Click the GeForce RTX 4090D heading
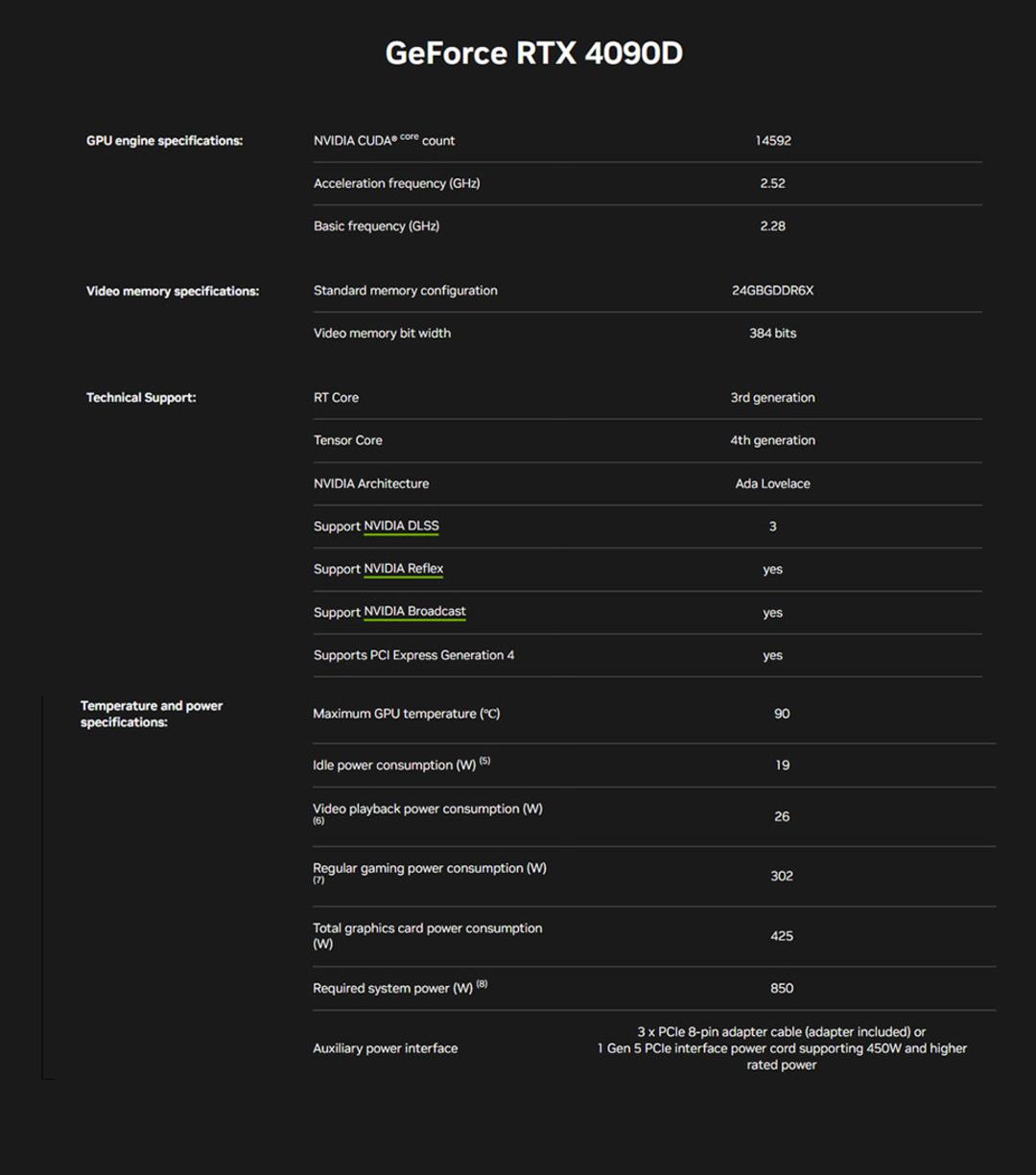 point(534,53)
